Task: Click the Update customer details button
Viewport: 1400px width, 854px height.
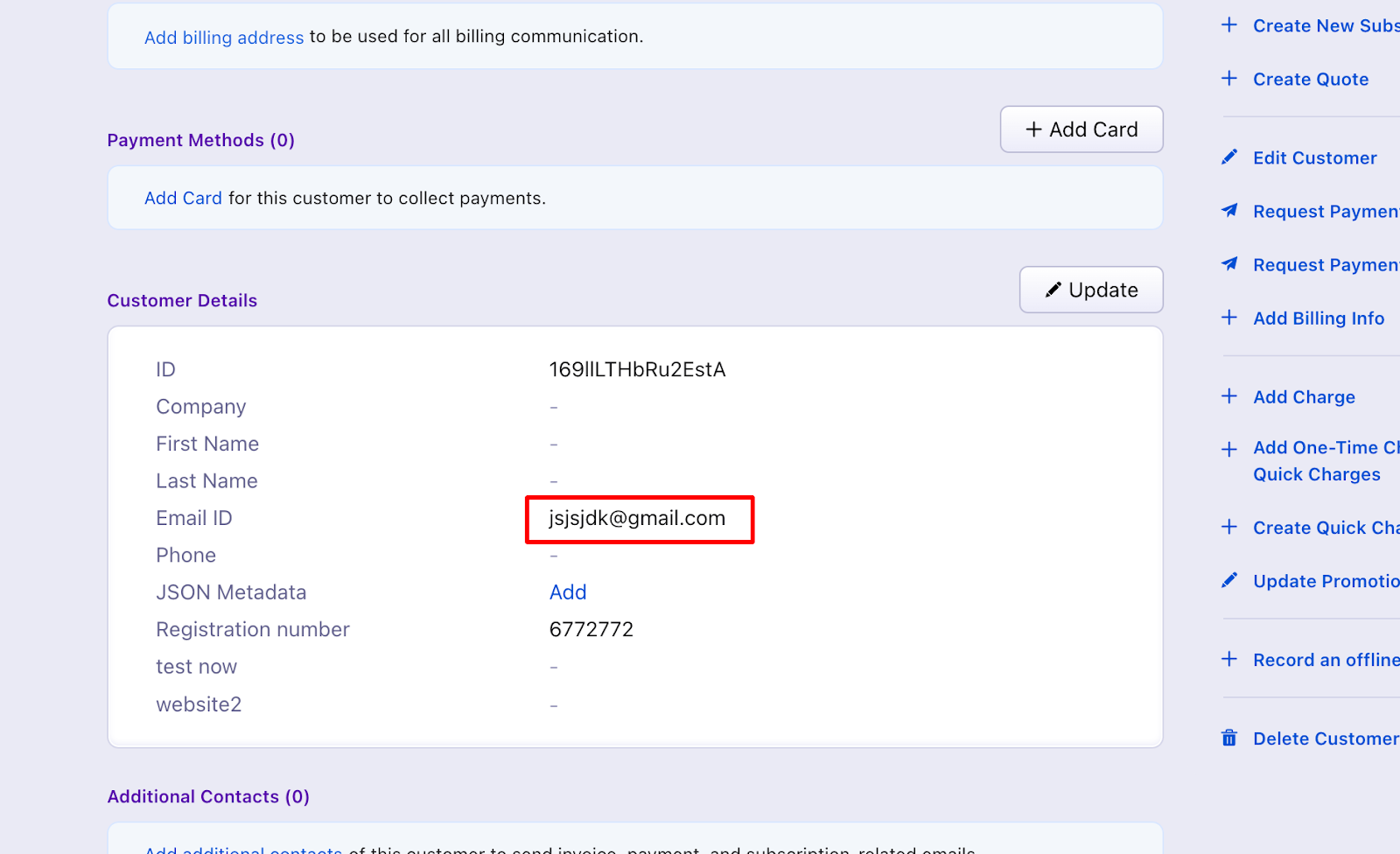Action: (1091, 290)
